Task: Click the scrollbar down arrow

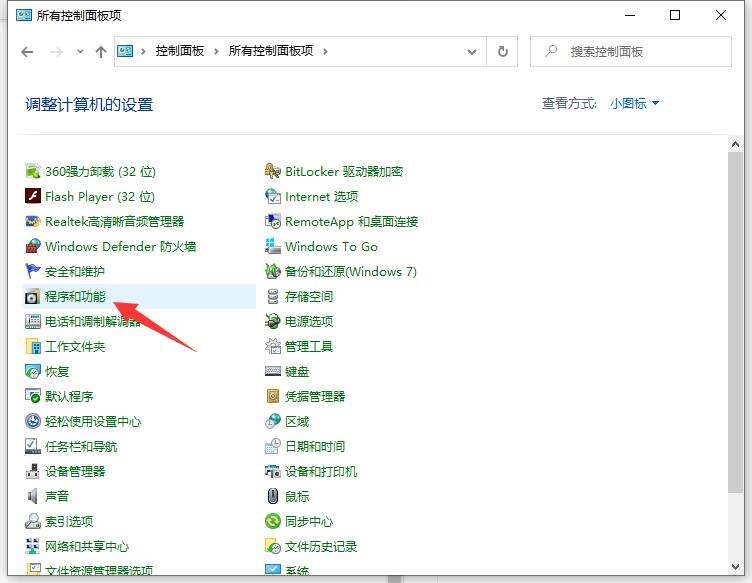Action: coord(735,567)
